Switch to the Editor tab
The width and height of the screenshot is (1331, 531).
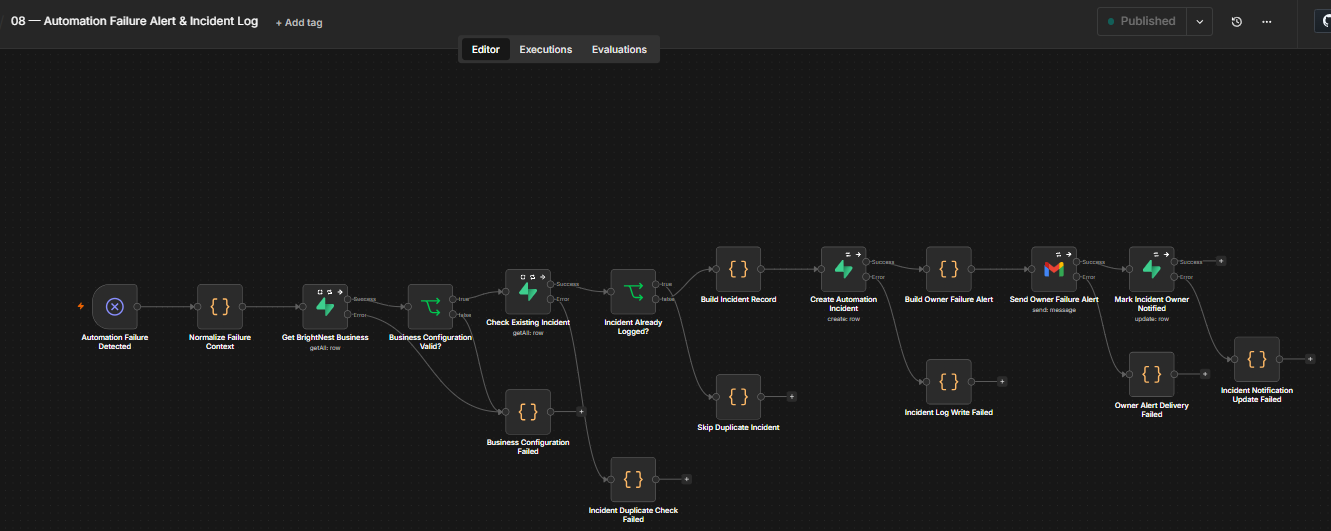tap(486, 49)
